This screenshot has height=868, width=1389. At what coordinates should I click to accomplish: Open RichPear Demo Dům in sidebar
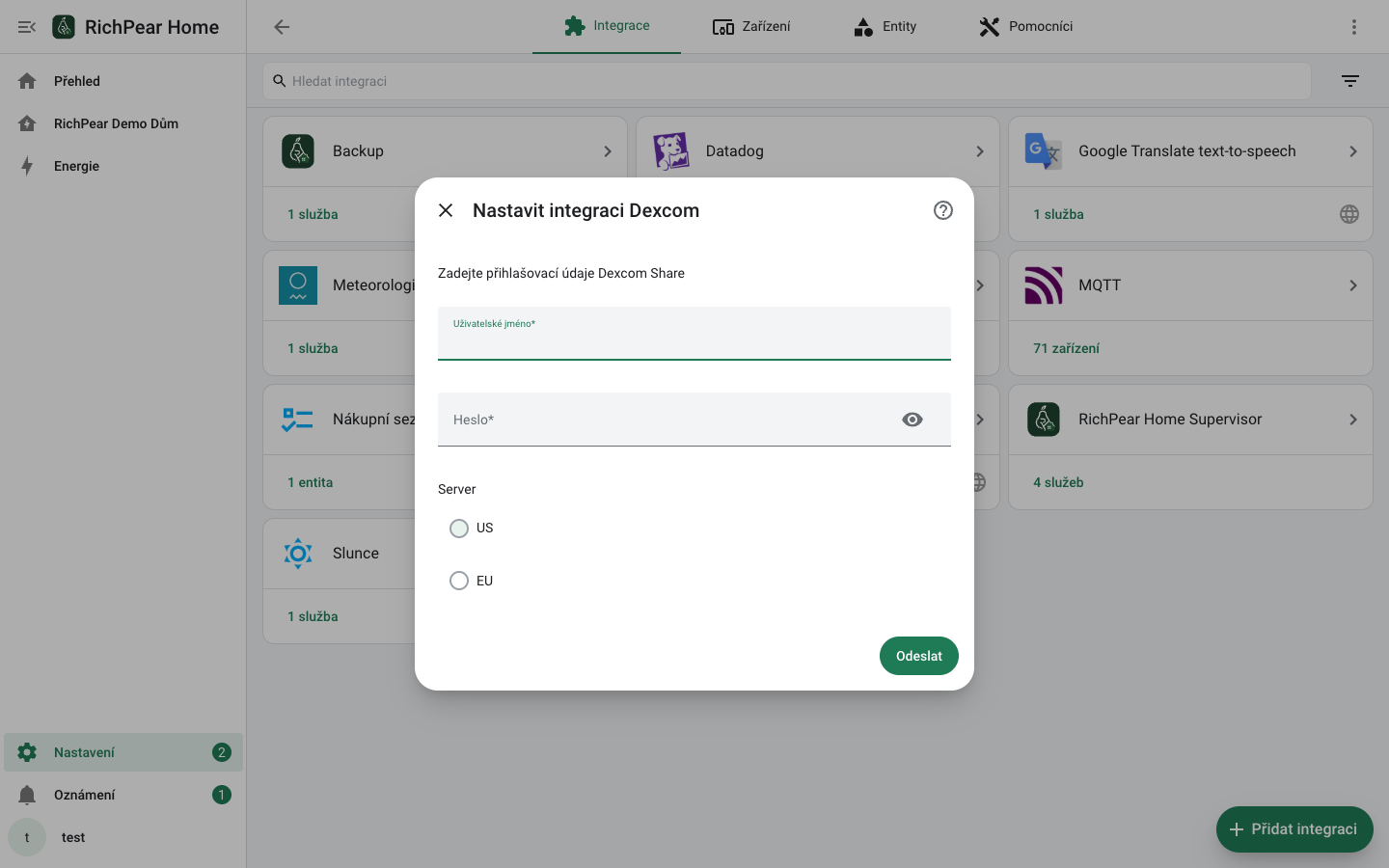tap(123, 123)
